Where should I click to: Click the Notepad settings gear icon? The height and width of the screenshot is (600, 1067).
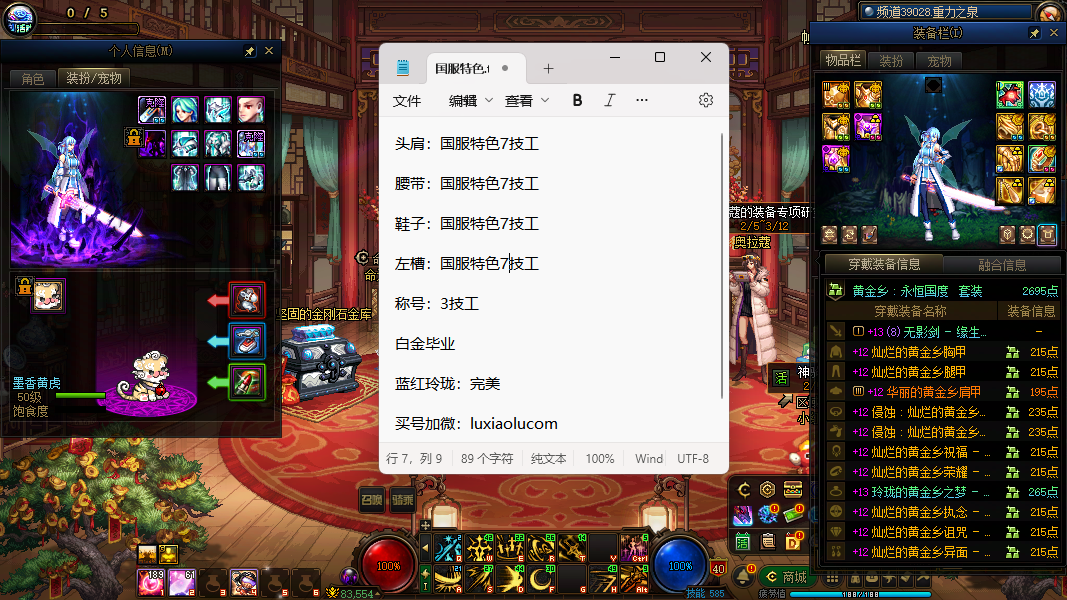[706, 100]
